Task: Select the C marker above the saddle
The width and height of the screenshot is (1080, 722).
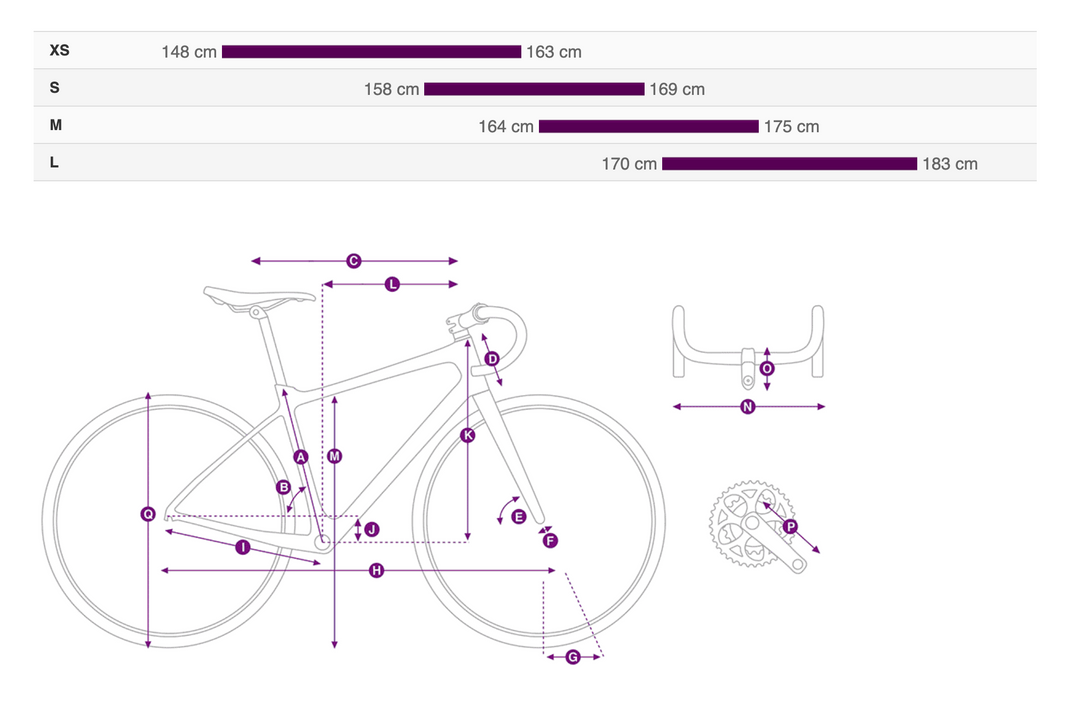Action: pyautogui.click(x=353, y=261)
